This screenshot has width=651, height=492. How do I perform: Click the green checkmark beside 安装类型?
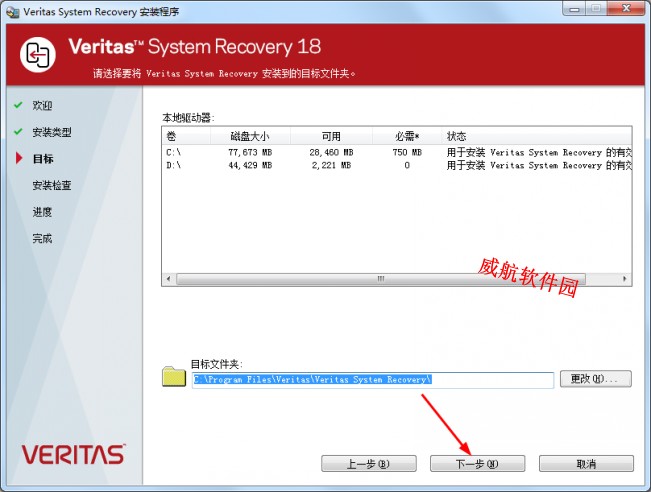click(18, 132)
